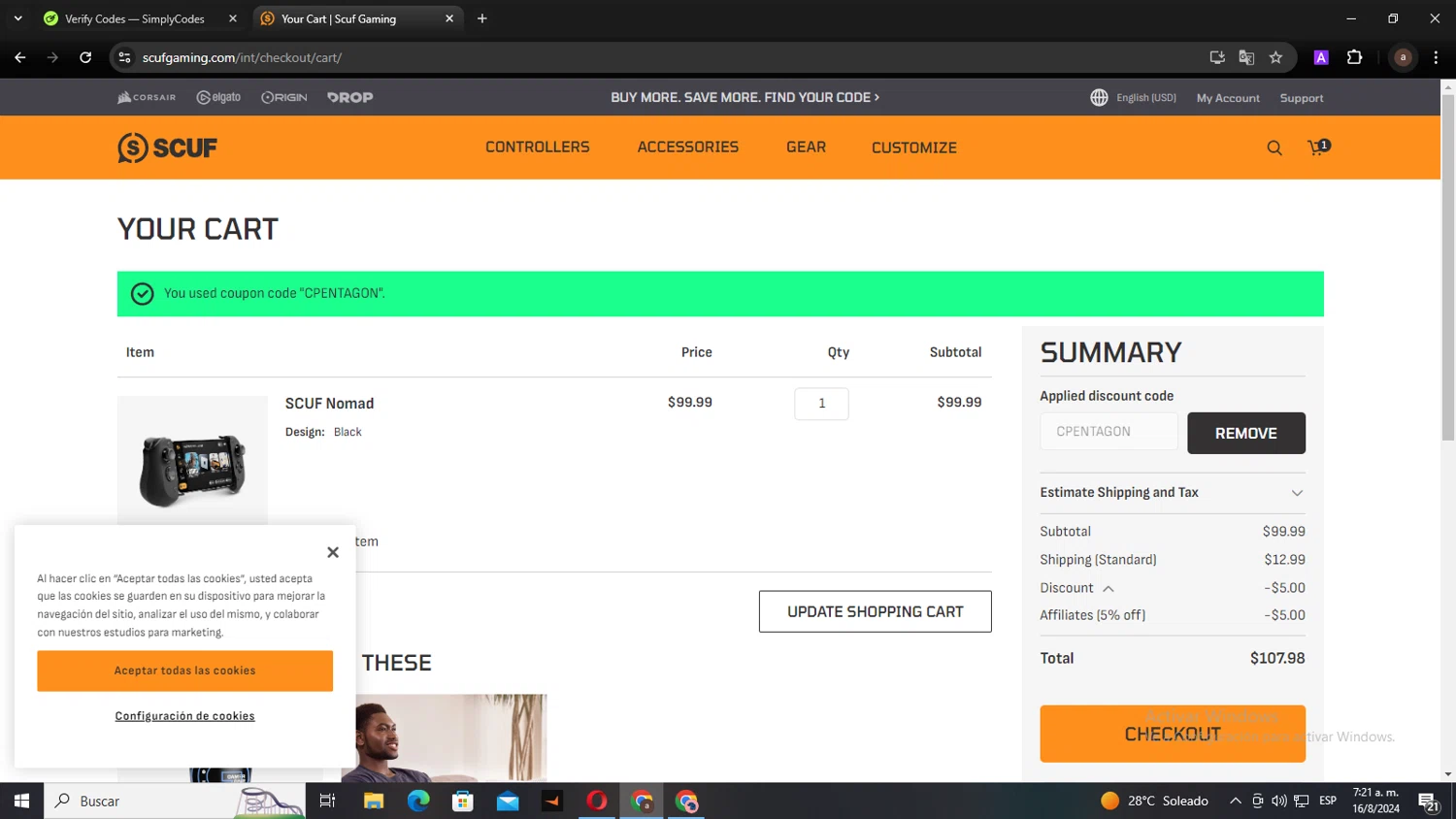Screen dimensions: 1456x819
Task: Reload the page
Action: click(x=85, y=57)
